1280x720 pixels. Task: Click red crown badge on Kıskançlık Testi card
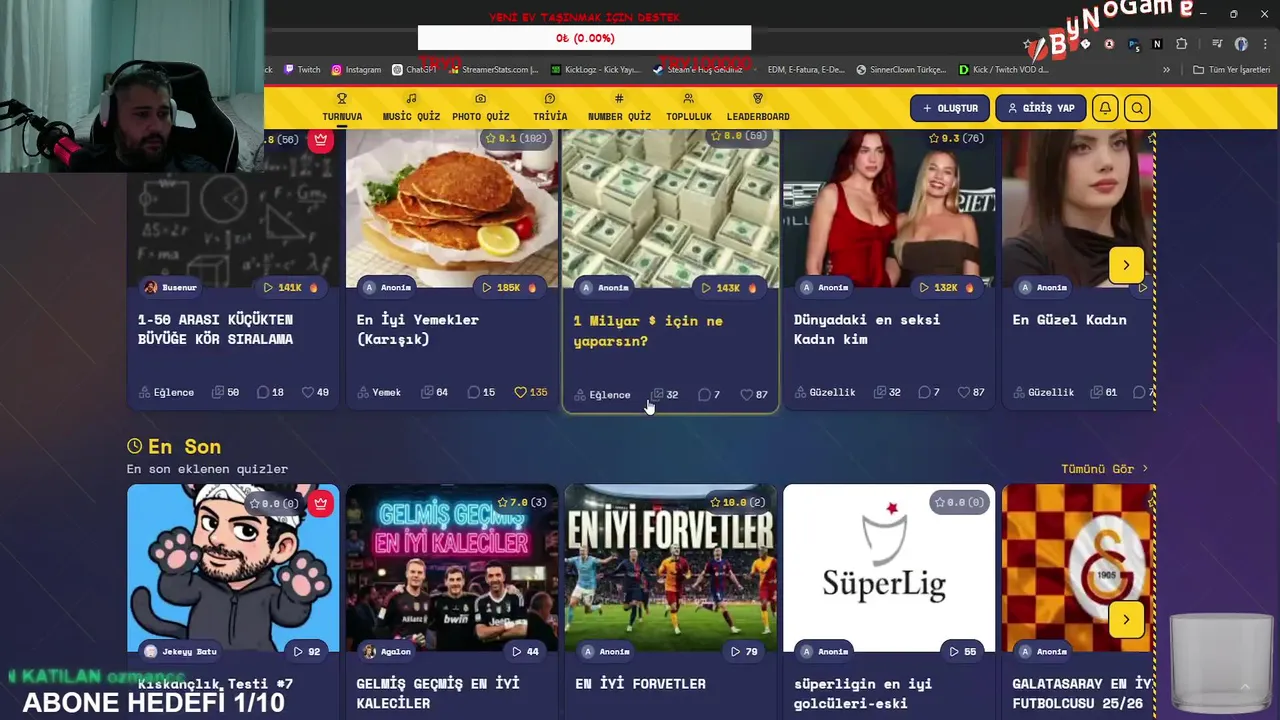pyautogui.click(x=320, y=503)
